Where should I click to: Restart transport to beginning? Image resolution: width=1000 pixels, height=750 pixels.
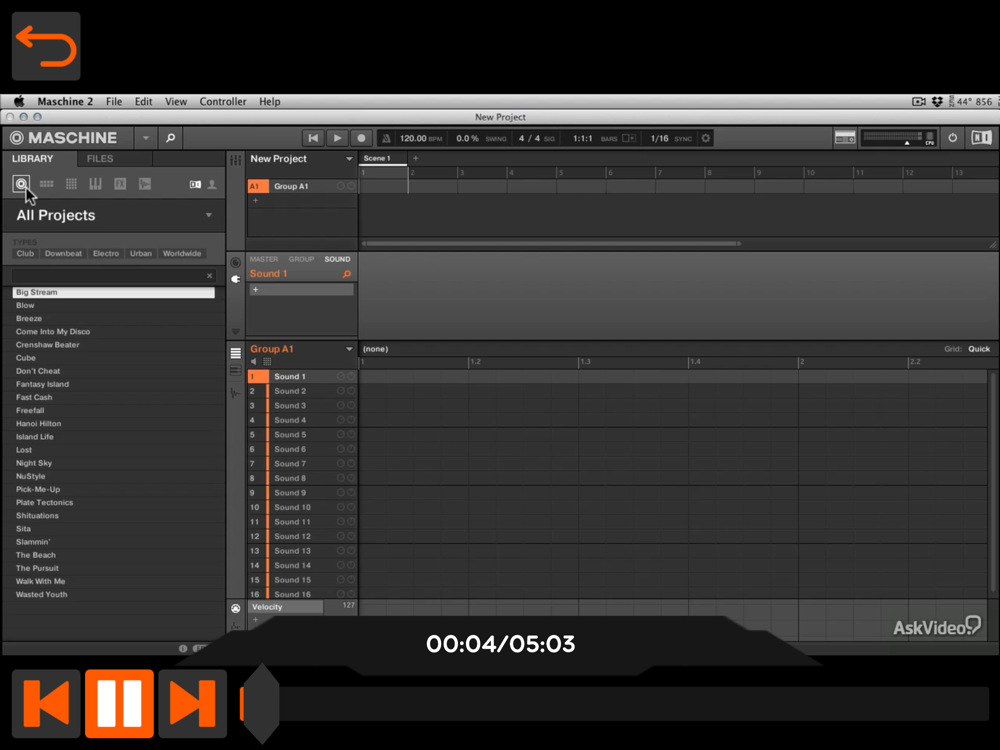pos(313,138)
